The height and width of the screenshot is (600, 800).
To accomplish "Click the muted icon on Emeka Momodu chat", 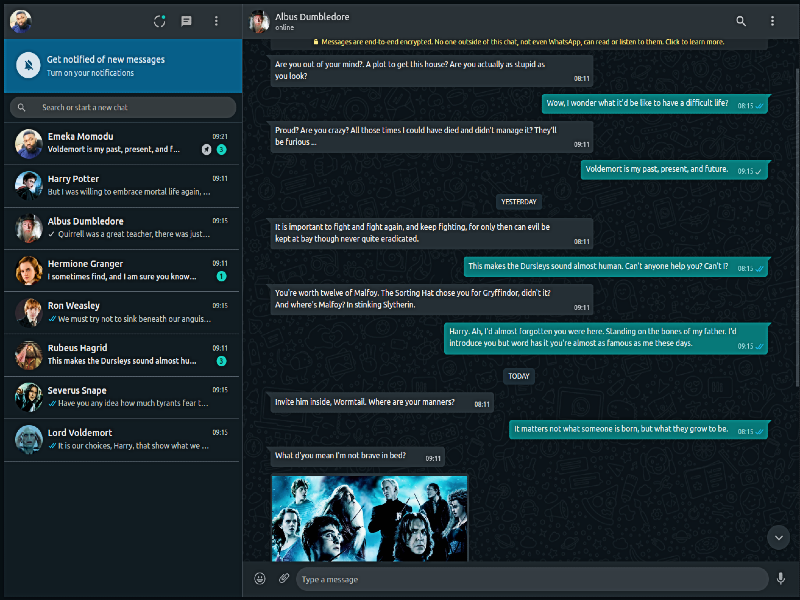I will pyautogui.click(x=206, y=149).
